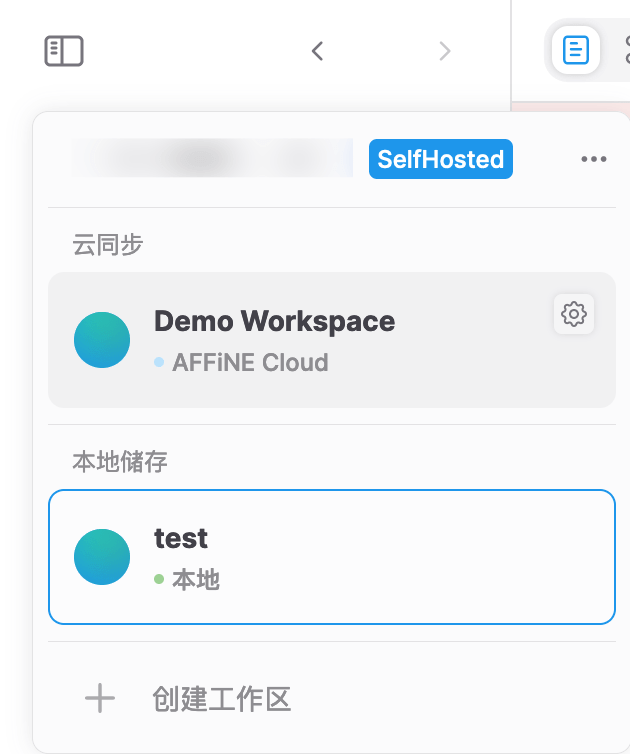Click the blue cloud sync status dot
Screen dimensions: 630x754
tap(159, 362)
